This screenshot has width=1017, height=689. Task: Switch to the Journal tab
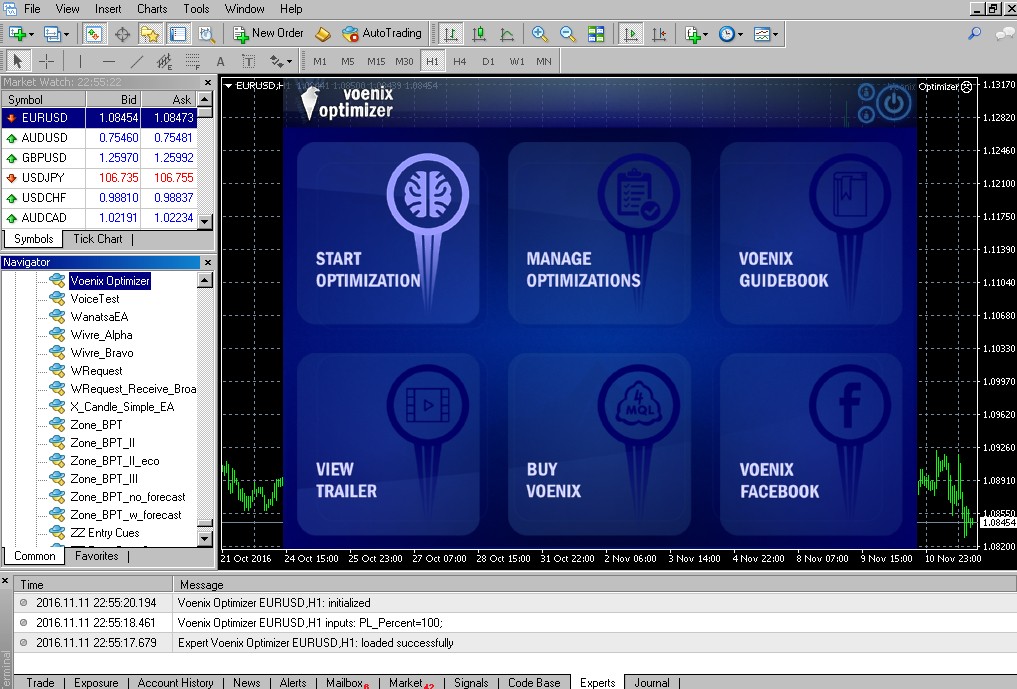click(x=651, y=682)
